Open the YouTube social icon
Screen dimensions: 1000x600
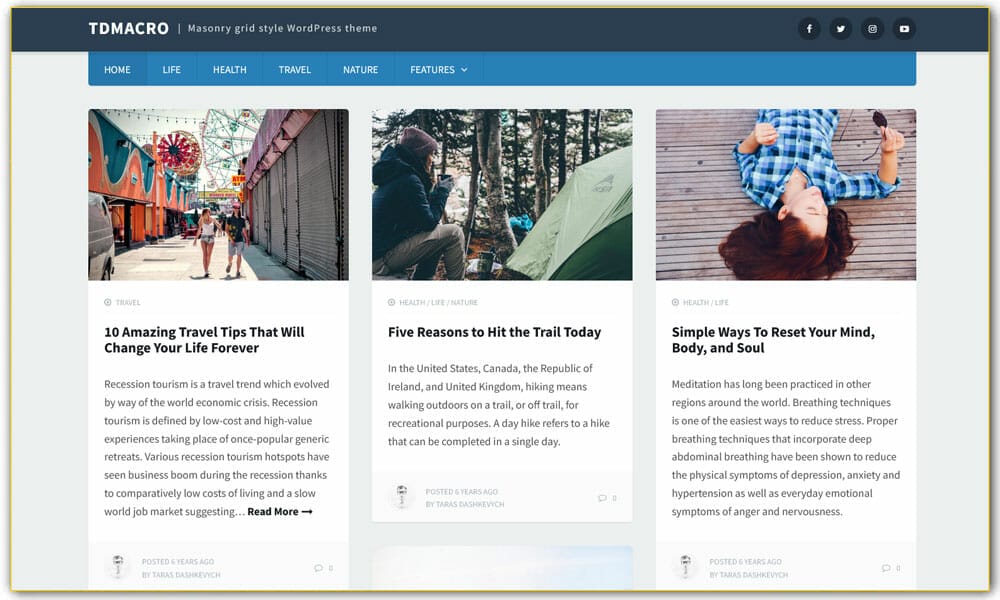pos(904,29)
